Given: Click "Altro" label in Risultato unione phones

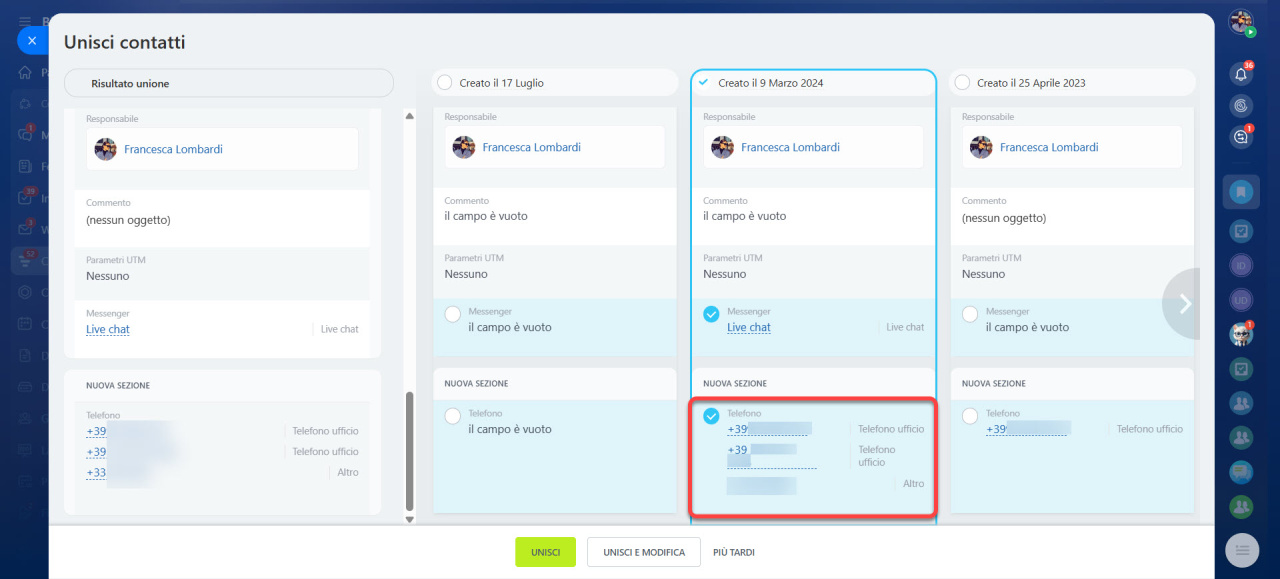Looking at the screenshot, I should pyautogui.click(x=348, y=473).
